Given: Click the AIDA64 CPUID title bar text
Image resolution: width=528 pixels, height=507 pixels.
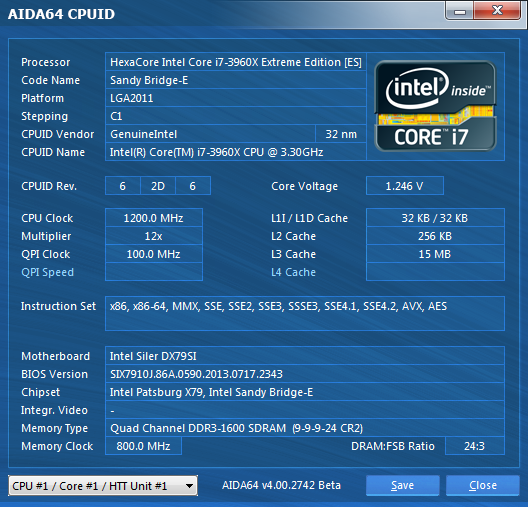Looking at the screenshot, I should click(x=61, y=14).
